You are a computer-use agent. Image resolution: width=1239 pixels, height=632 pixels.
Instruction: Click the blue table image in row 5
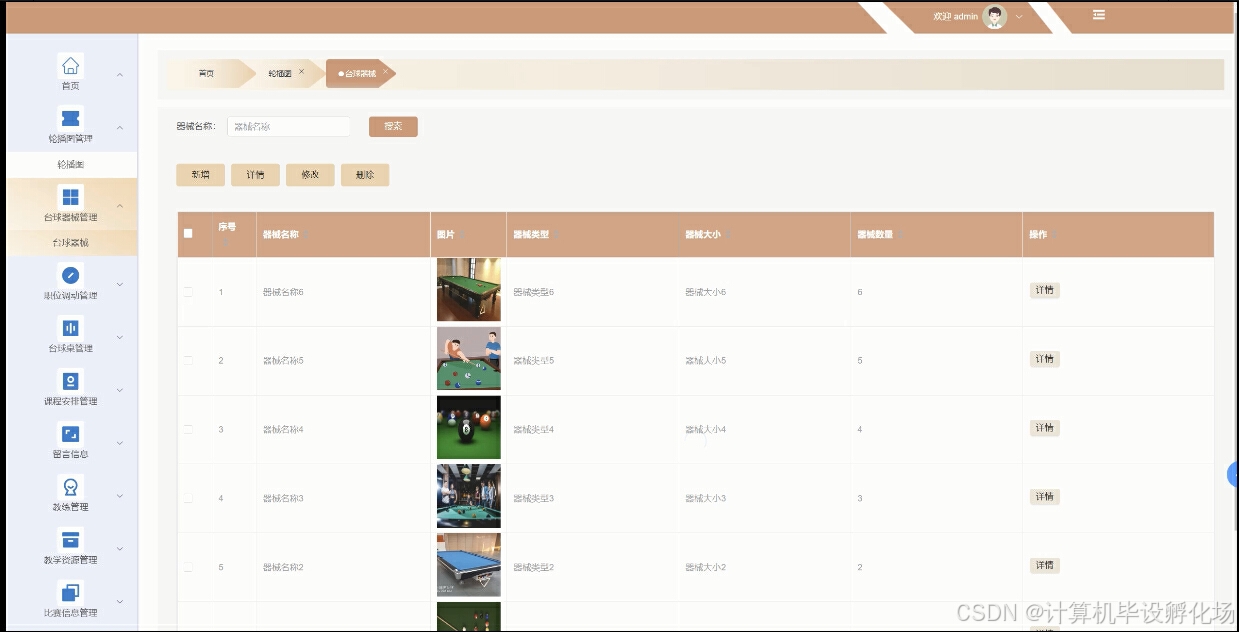coord(469,565)
